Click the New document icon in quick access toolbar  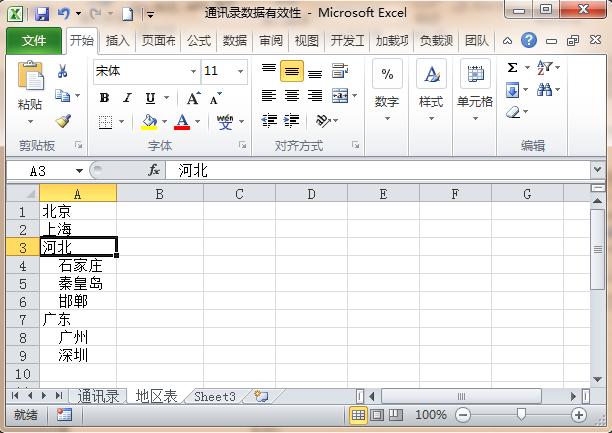(128, 15)
